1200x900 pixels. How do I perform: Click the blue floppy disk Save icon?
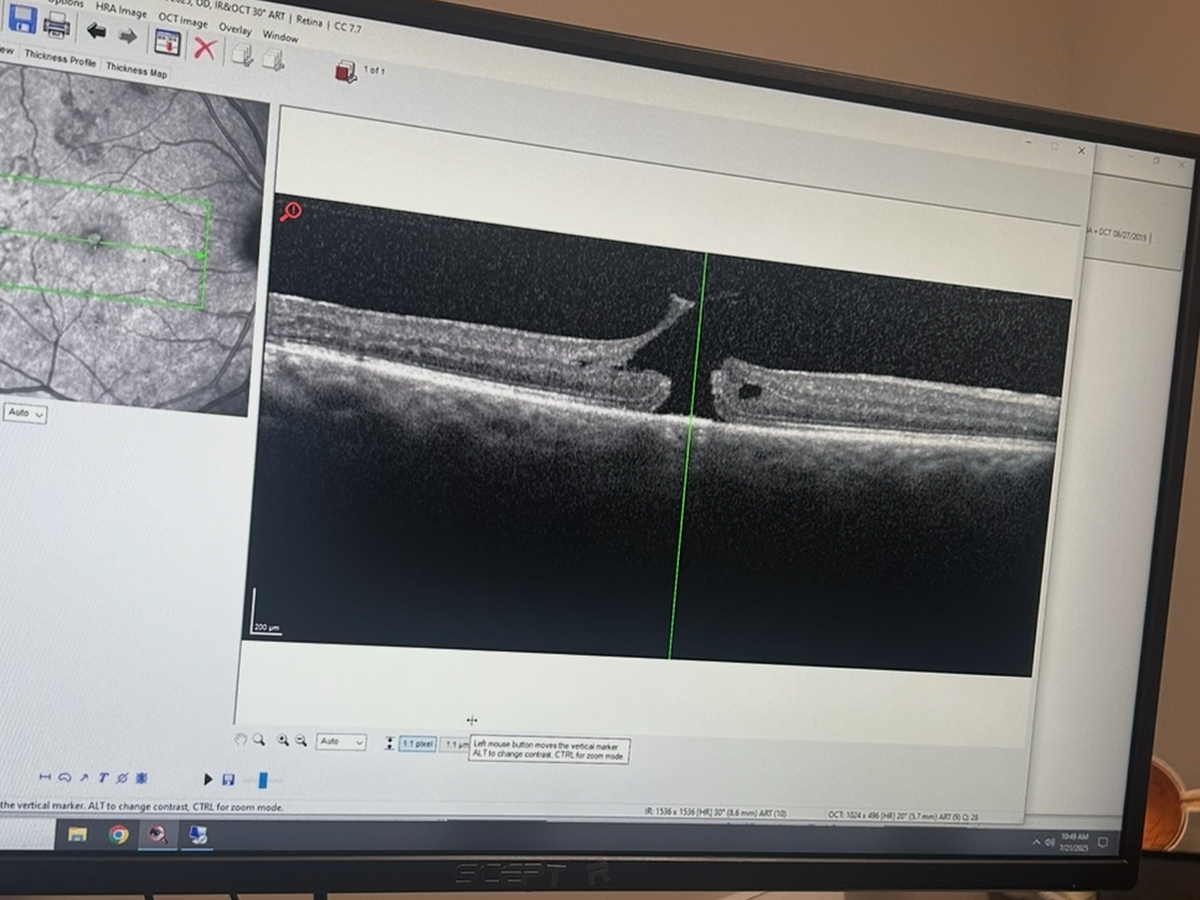(x=22, y=18)
